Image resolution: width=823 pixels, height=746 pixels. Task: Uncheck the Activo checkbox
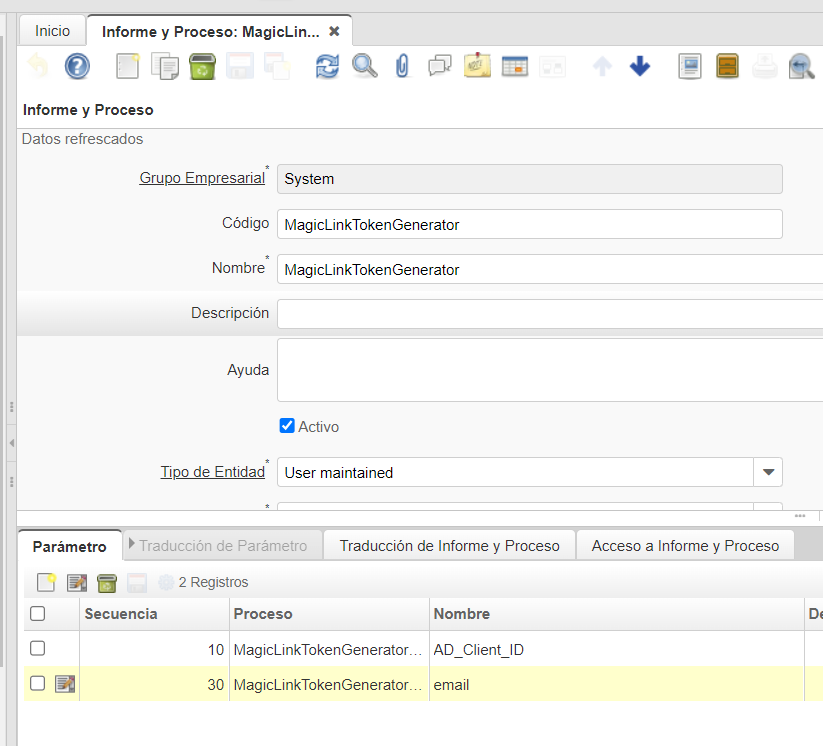[287, 426]
